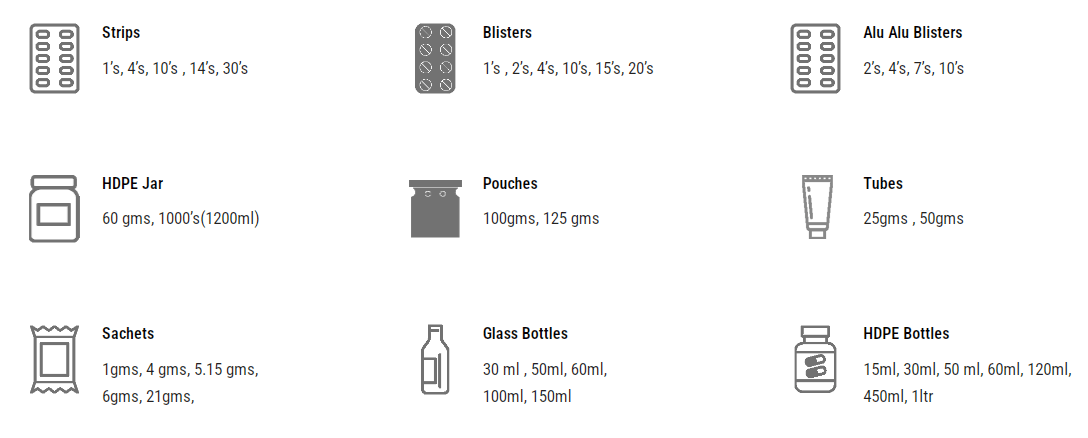
Task: Select the HDPE Bottles pill bottle icon
Action: (x=816, y=359)
